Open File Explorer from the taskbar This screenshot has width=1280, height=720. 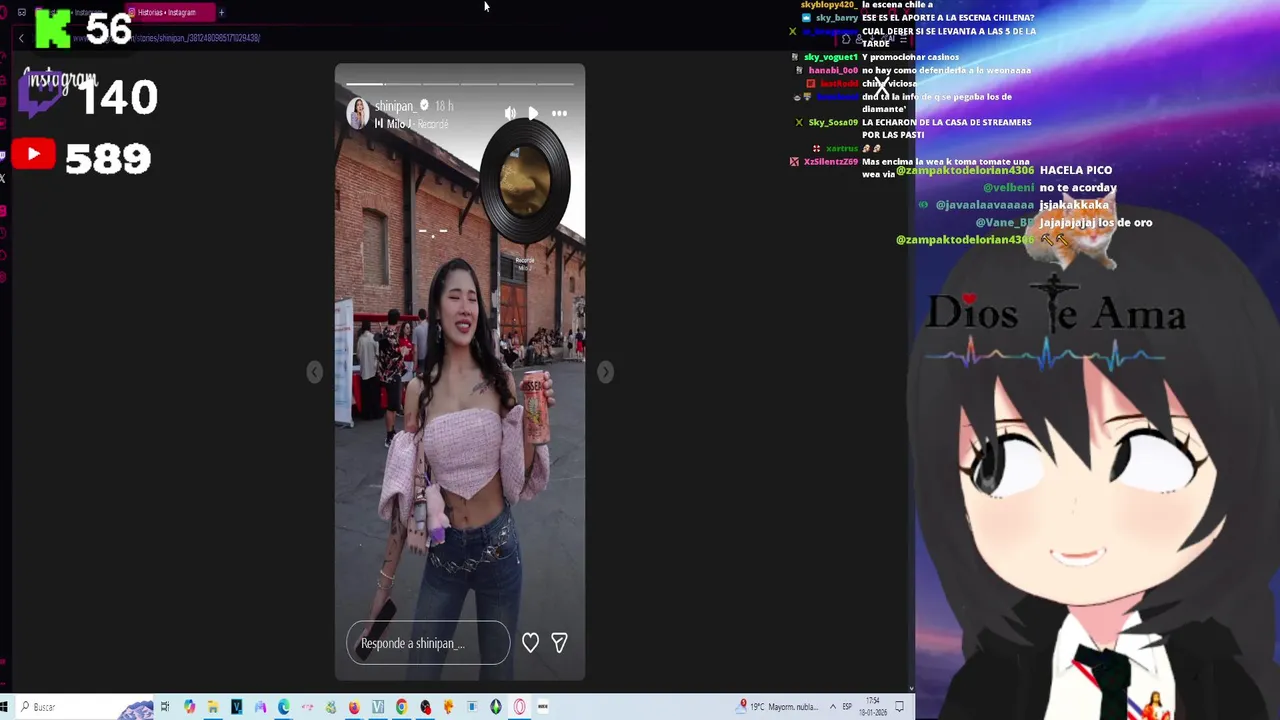click(x=212, y=707)
